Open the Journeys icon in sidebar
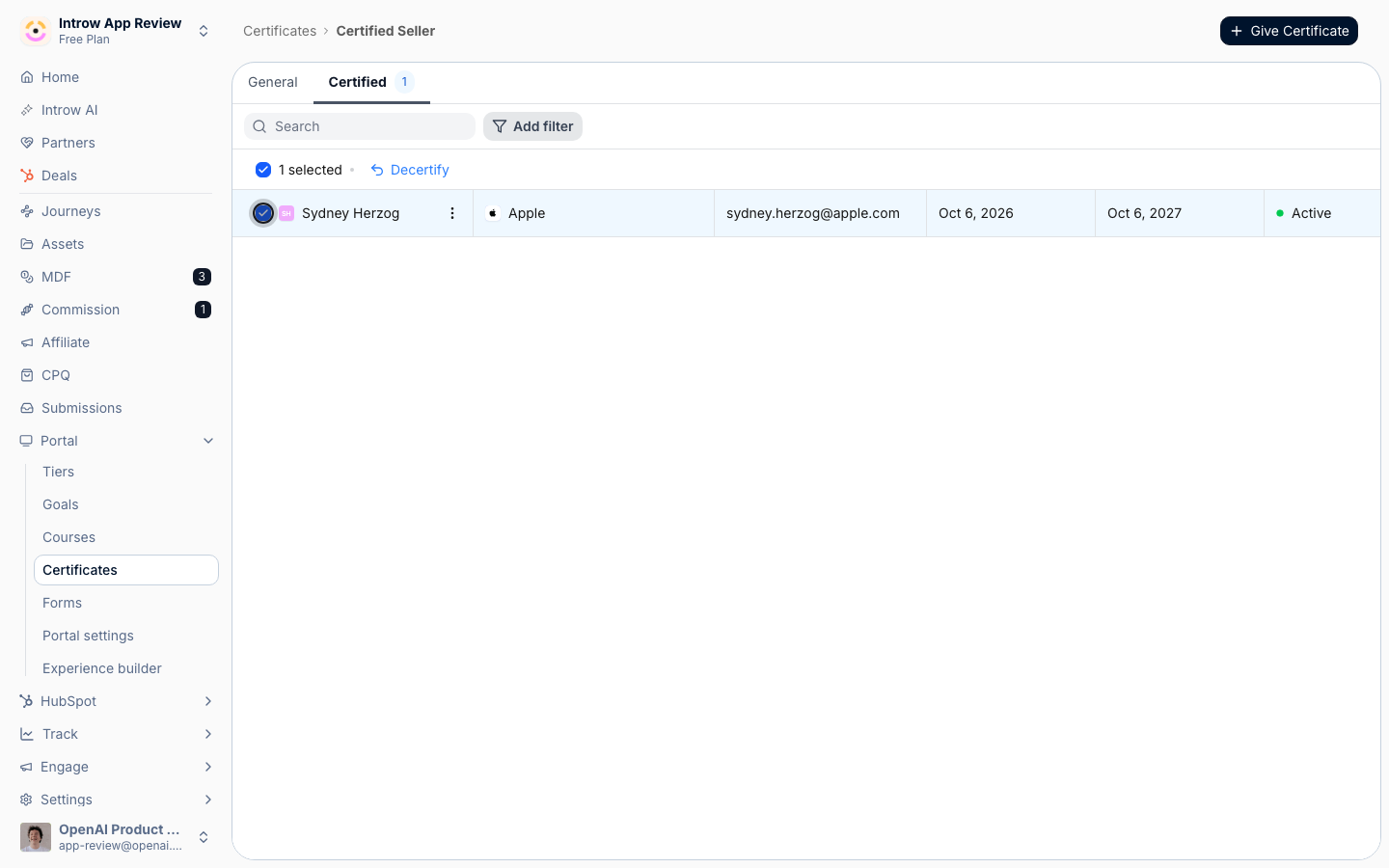This screenshot has width=1389, height=868. click(27, 211)
